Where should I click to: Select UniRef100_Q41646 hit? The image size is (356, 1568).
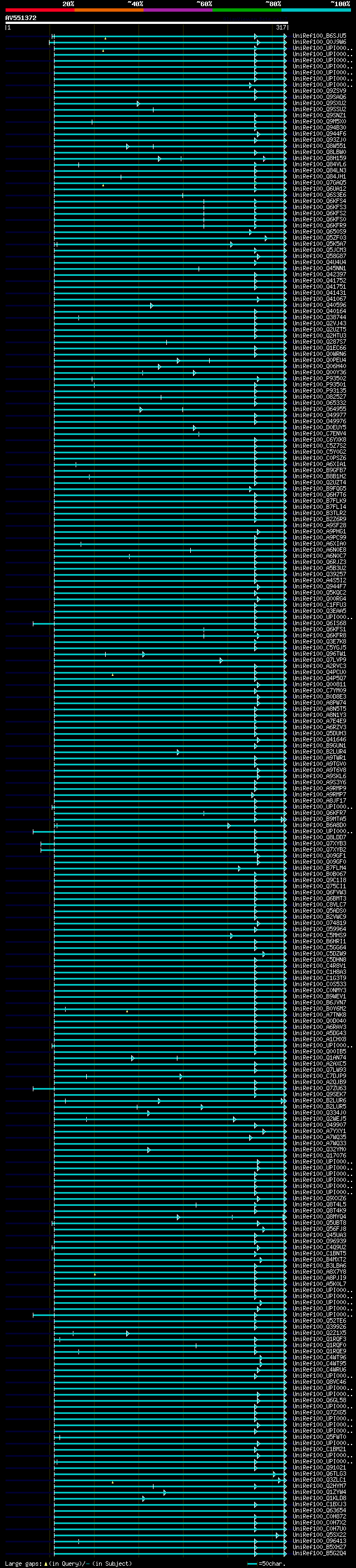coord(319,740)
